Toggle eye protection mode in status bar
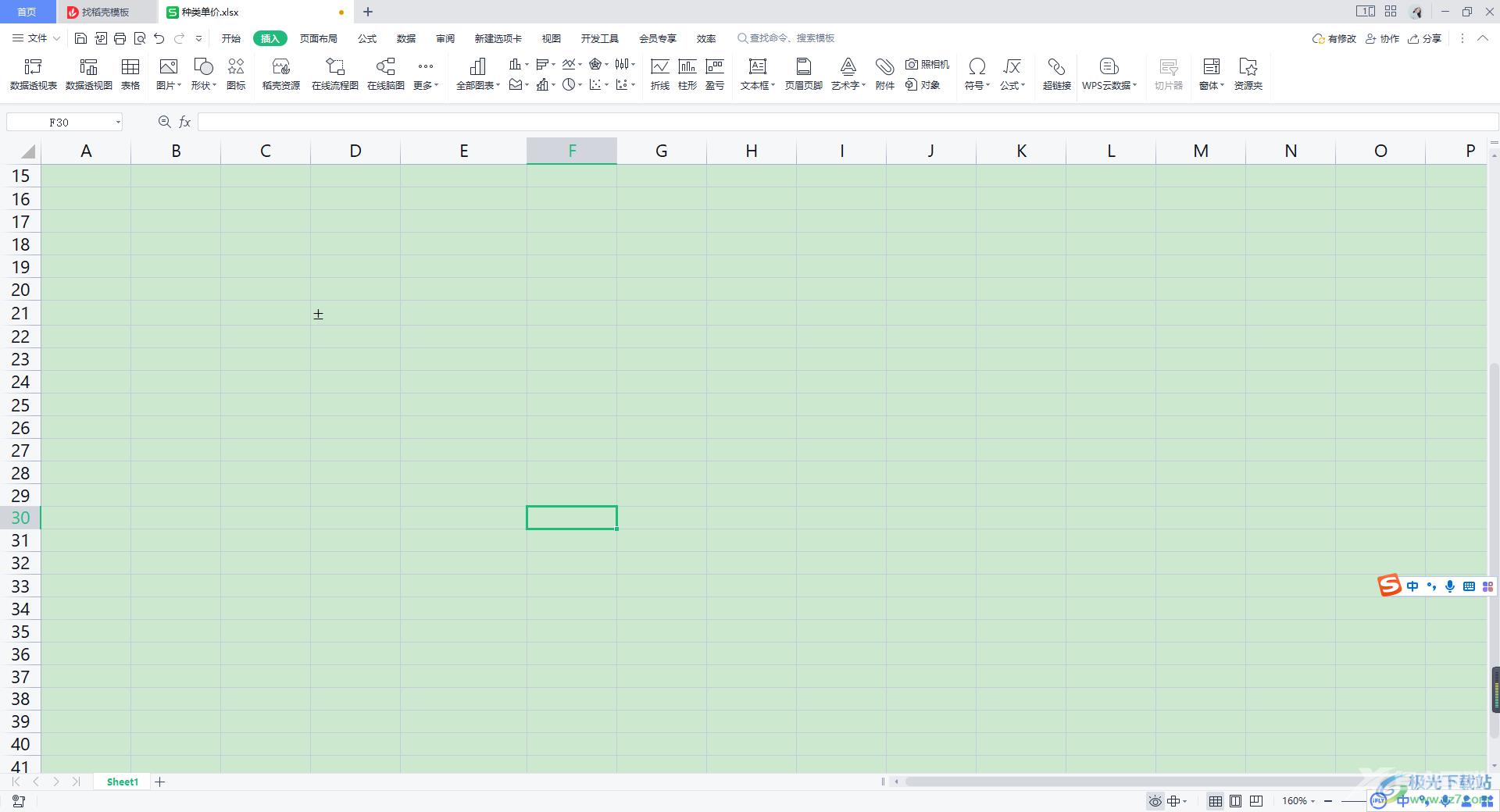 1155,801
